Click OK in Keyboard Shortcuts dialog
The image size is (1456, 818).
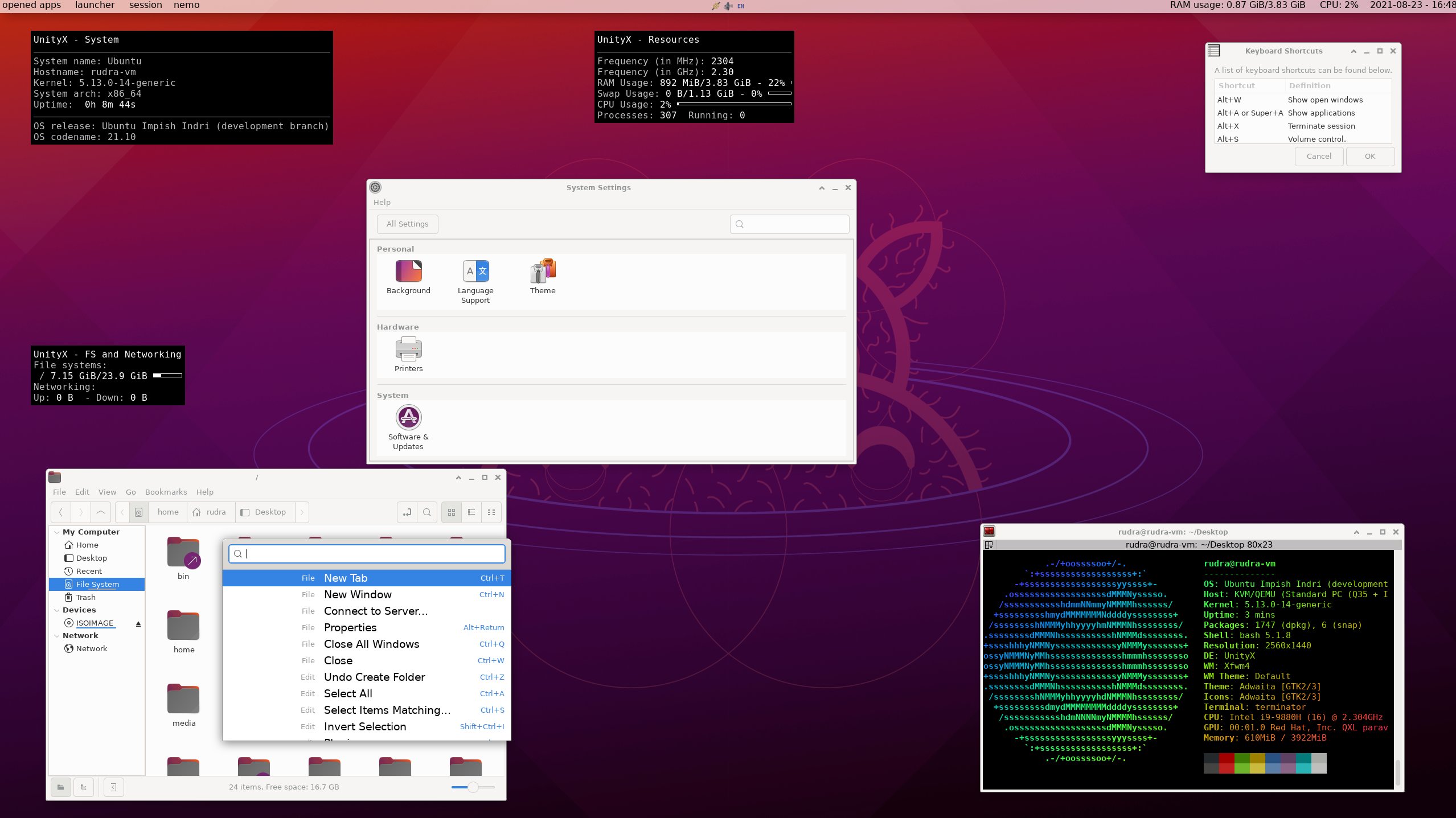[1369, 157]
